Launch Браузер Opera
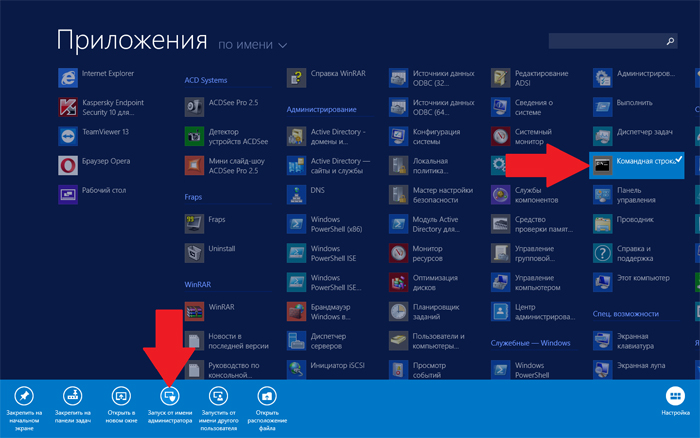700x438 pixels. (68, 166)
